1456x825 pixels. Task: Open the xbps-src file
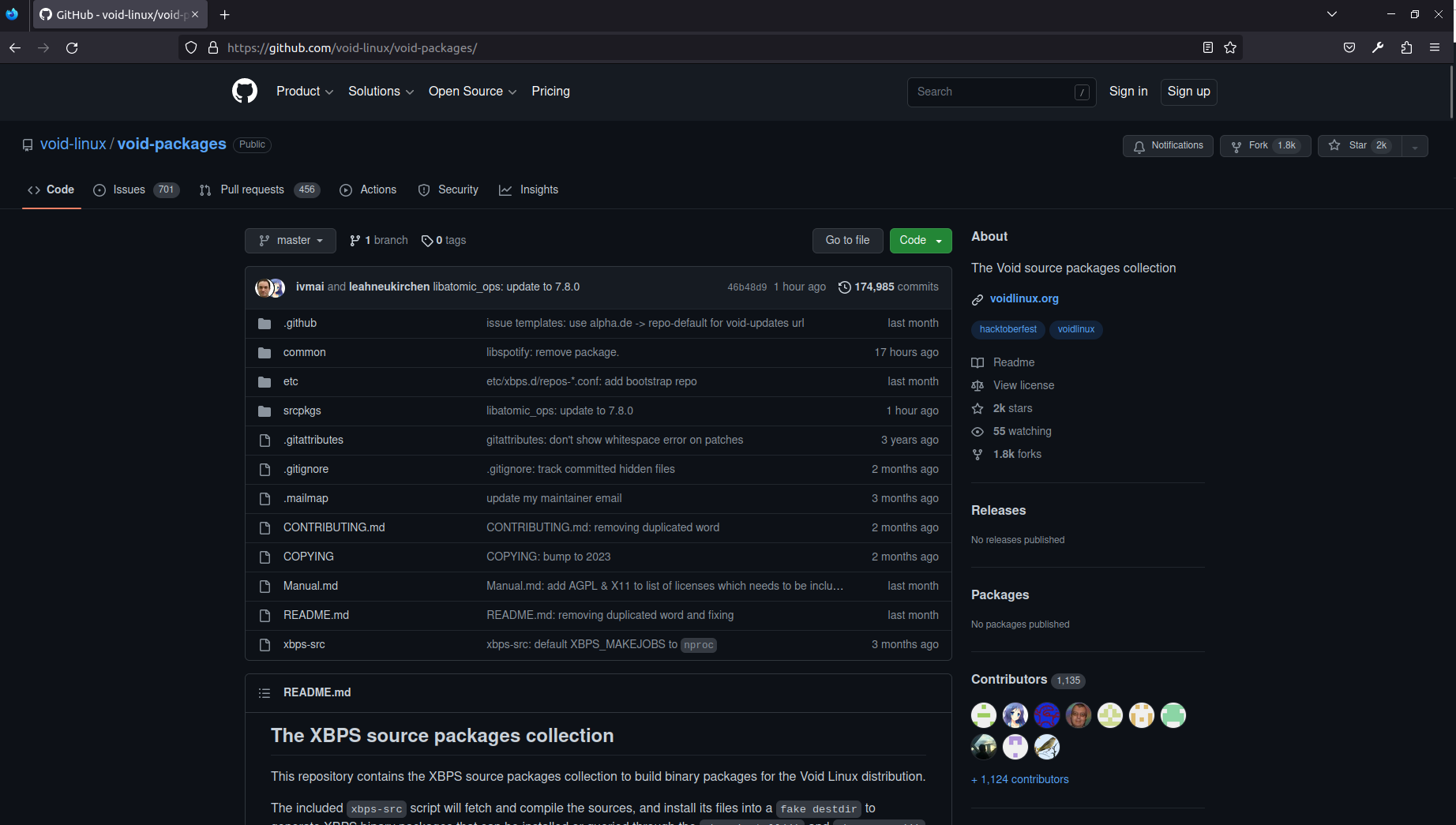pyautogui.click(x=304, y=645)
